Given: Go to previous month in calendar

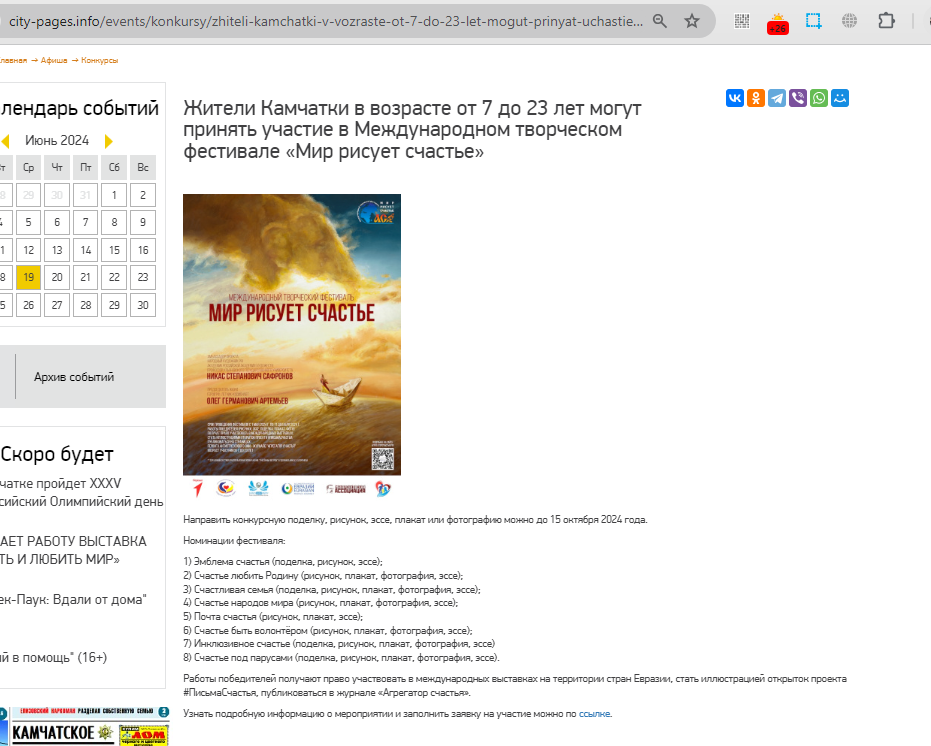Looking at the screenshot, I should [x=5, y=141].
